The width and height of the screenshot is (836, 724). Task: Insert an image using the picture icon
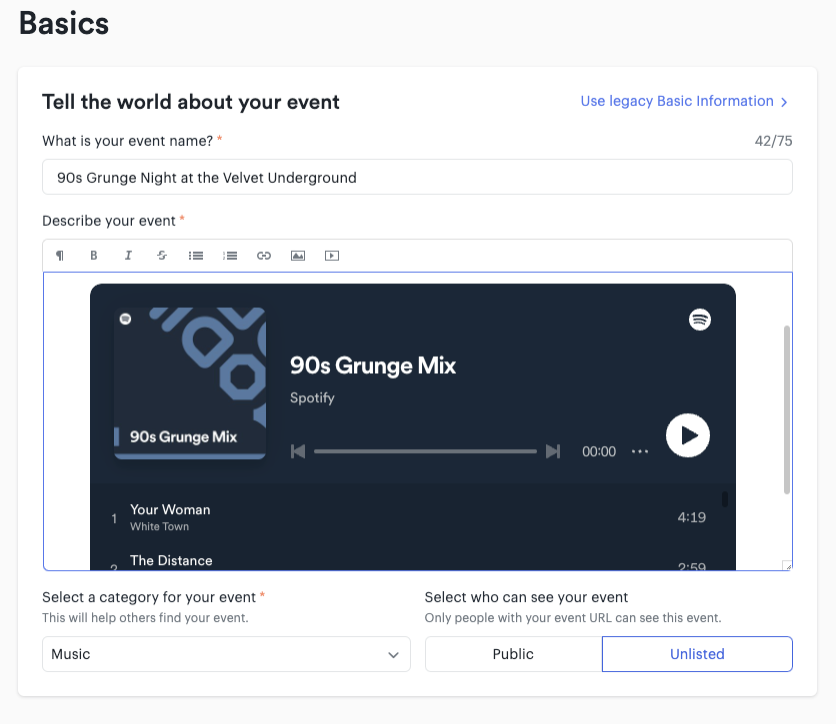[x=298, y=256]
